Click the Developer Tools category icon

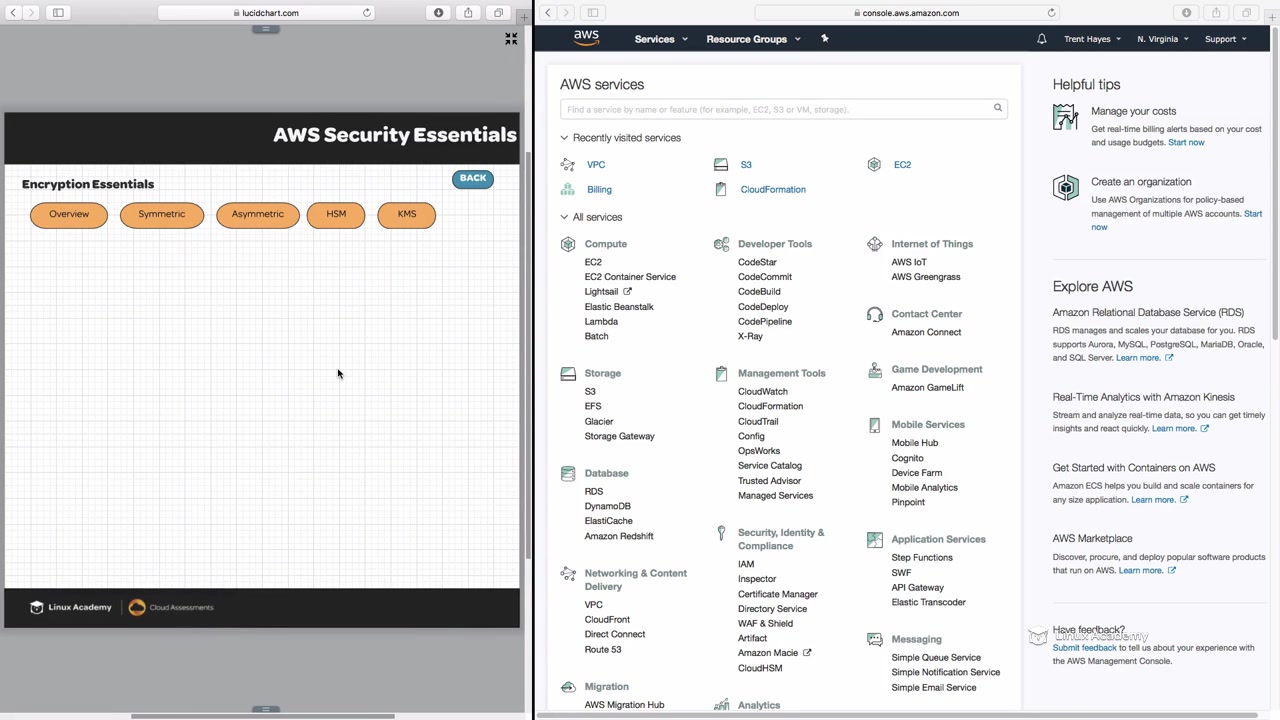[x=721, y=244]
